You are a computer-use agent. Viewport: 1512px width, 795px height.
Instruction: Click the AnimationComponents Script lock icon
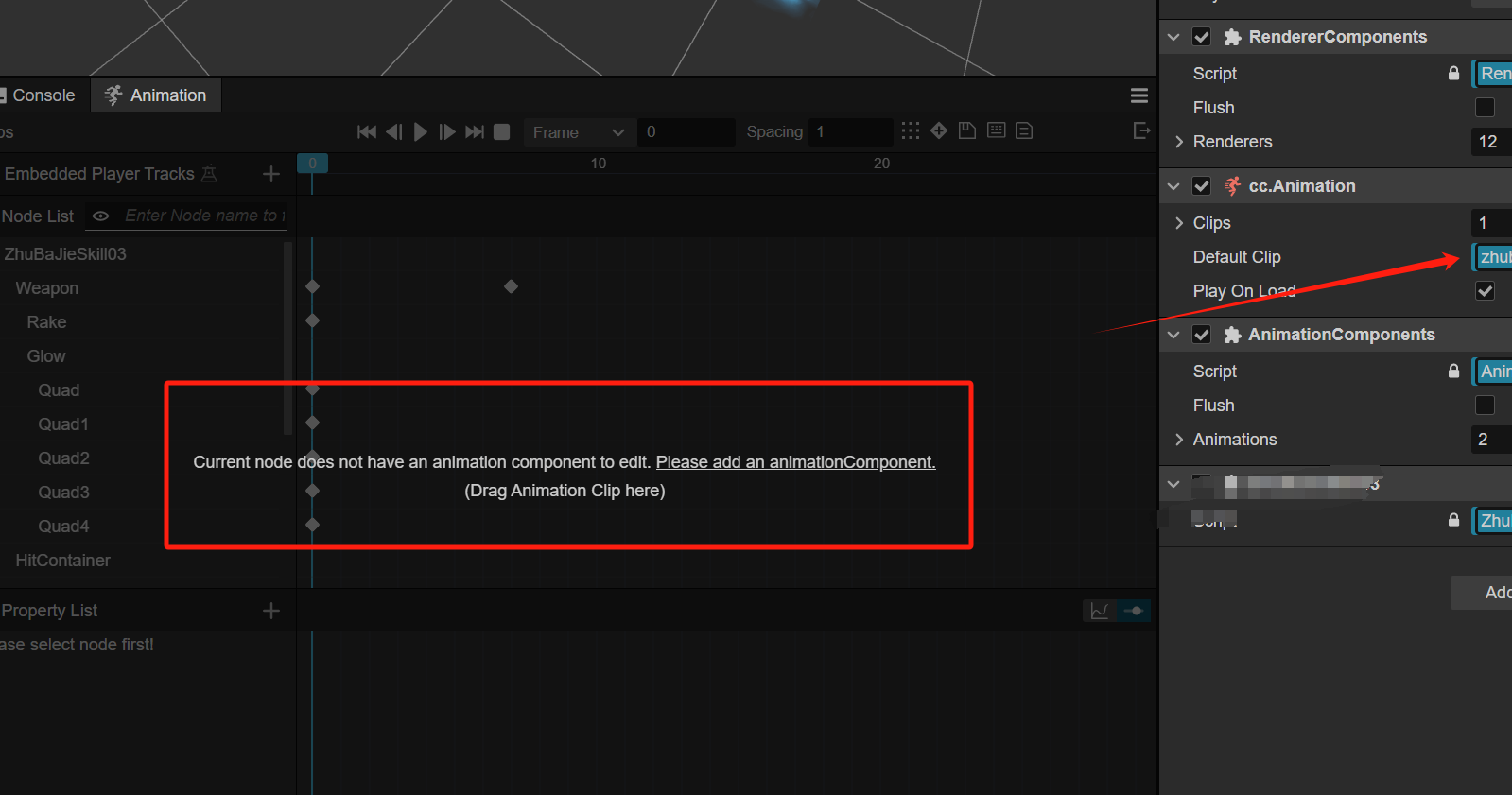point(1454,372)
